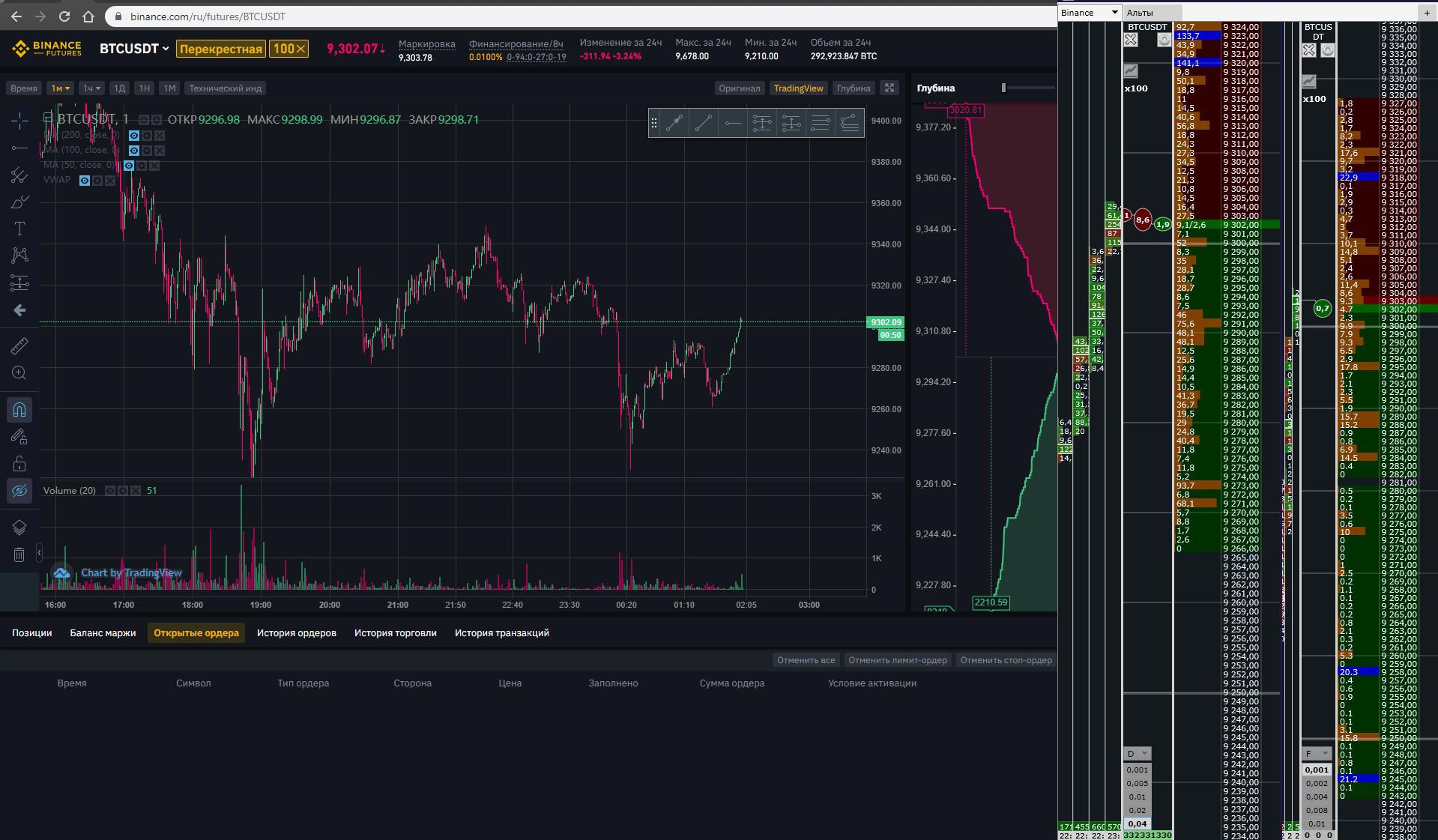This screenshot has width=1438, height=840.
Task: Click Отменить стоп-ордер button
Action: tap(1006, 660)
